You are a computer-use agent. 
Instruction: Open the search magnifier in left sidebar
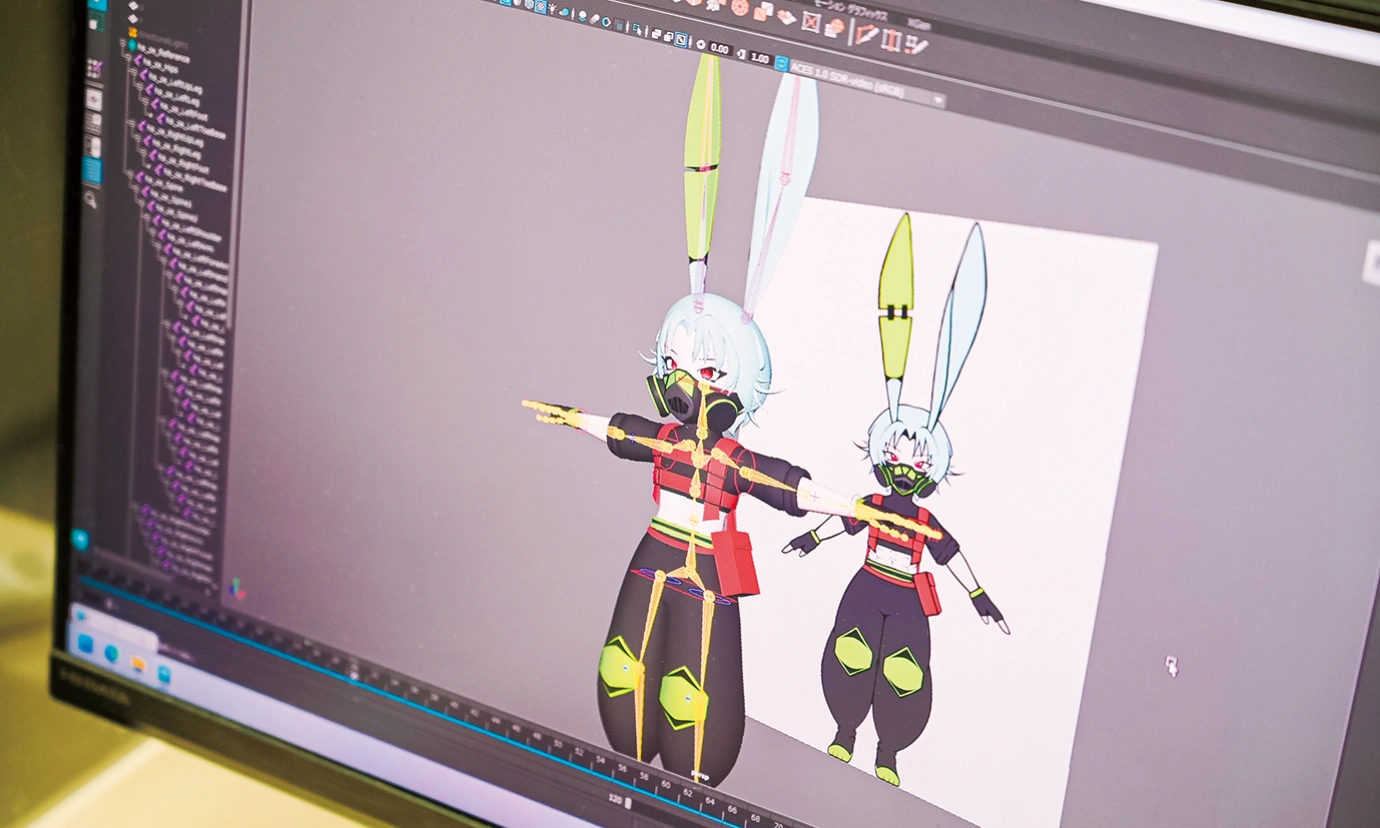click(91, 199)
